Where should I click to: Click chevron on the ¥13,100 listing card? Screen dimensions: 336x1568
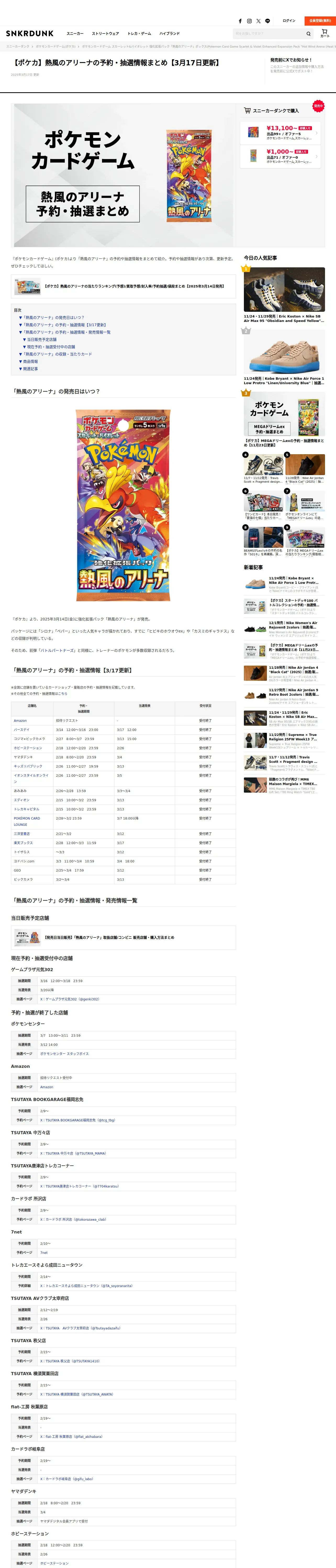coord(316,133)
